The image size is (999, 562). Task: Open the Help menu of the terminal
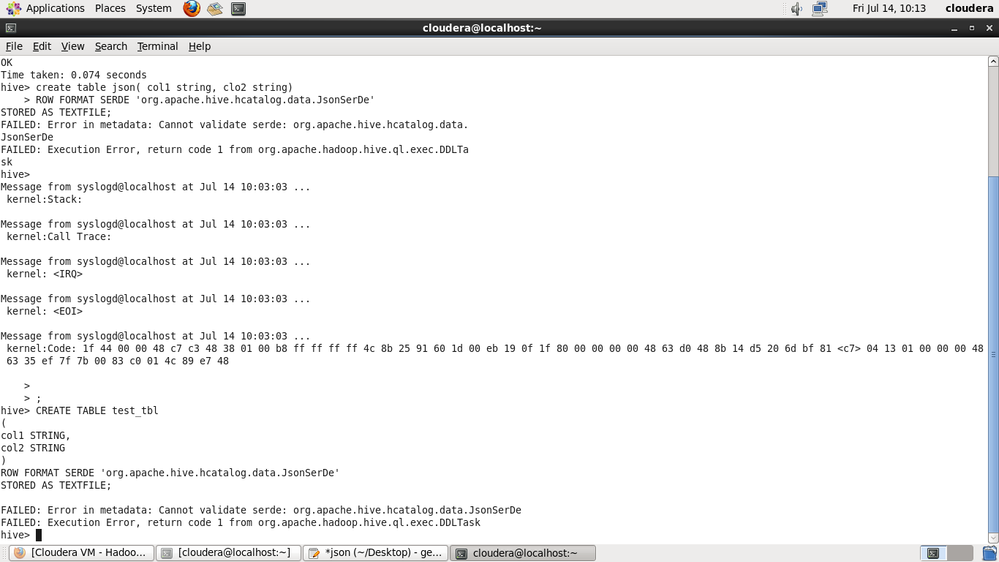click(x=199, y=47)
